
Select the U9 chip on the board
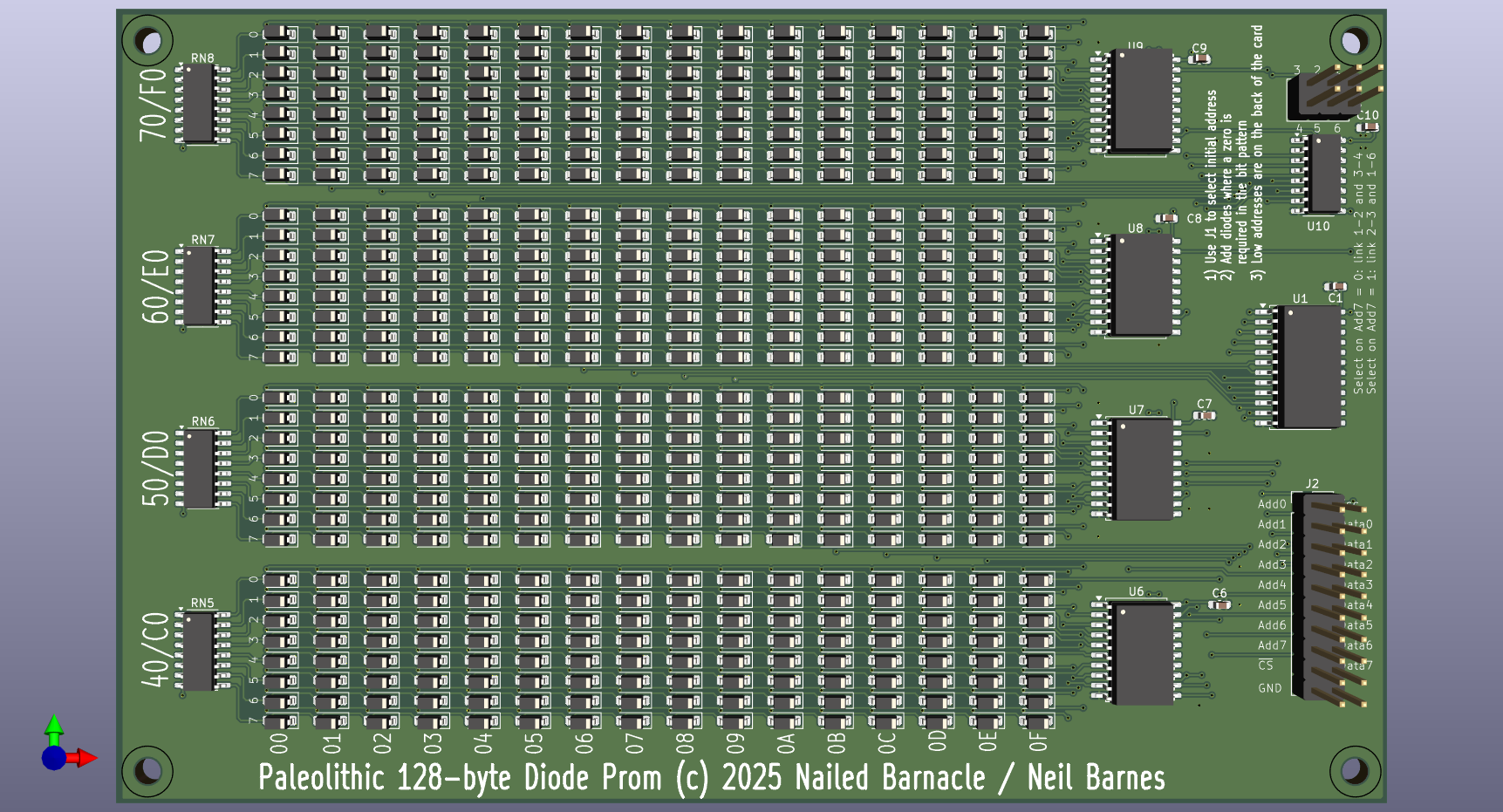point(1142,100)
